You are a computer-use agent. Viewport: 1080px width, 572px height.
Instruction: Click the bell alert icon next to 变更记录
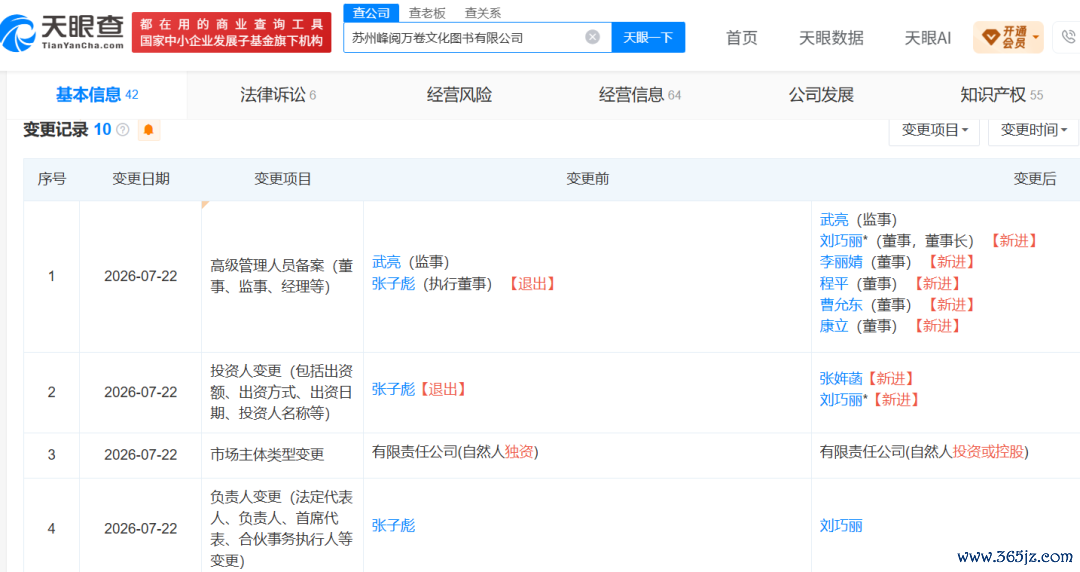[148, 130]
